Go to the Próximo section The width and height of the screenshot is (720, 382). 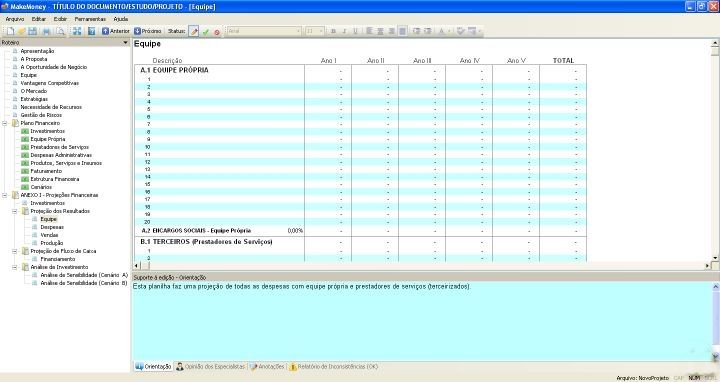(x=147, y=31)
